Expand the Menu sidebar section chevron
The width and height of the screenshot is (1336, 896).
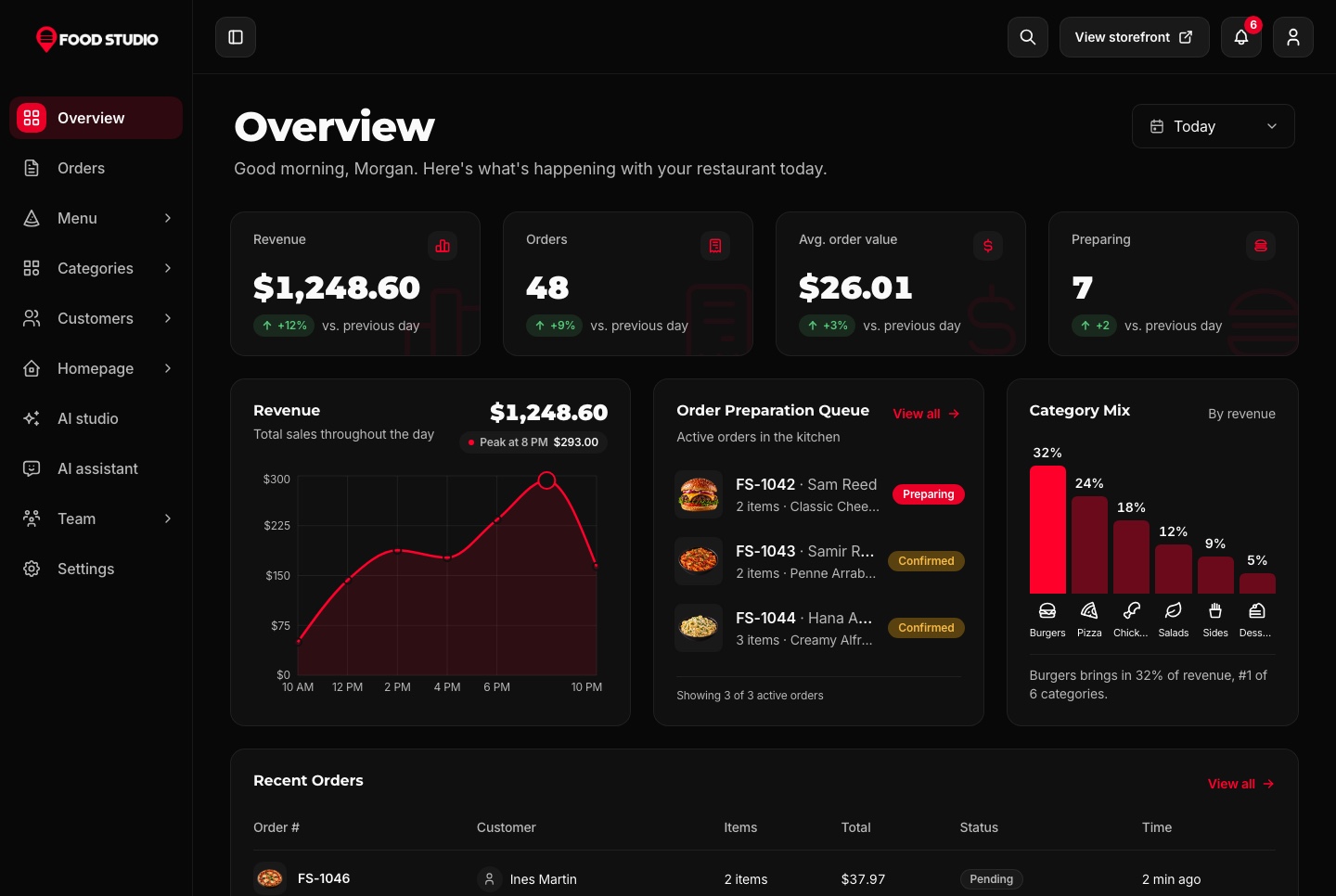[x=168, y=218]
